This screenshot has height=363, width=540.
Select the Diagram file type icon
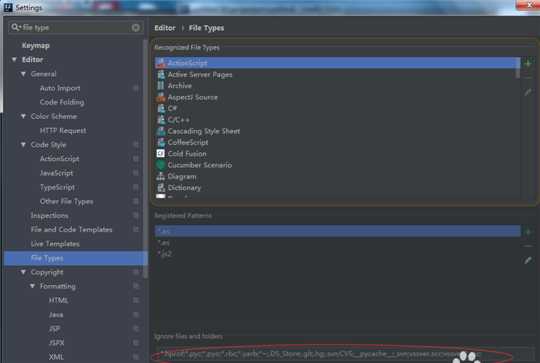click(161, 176)
